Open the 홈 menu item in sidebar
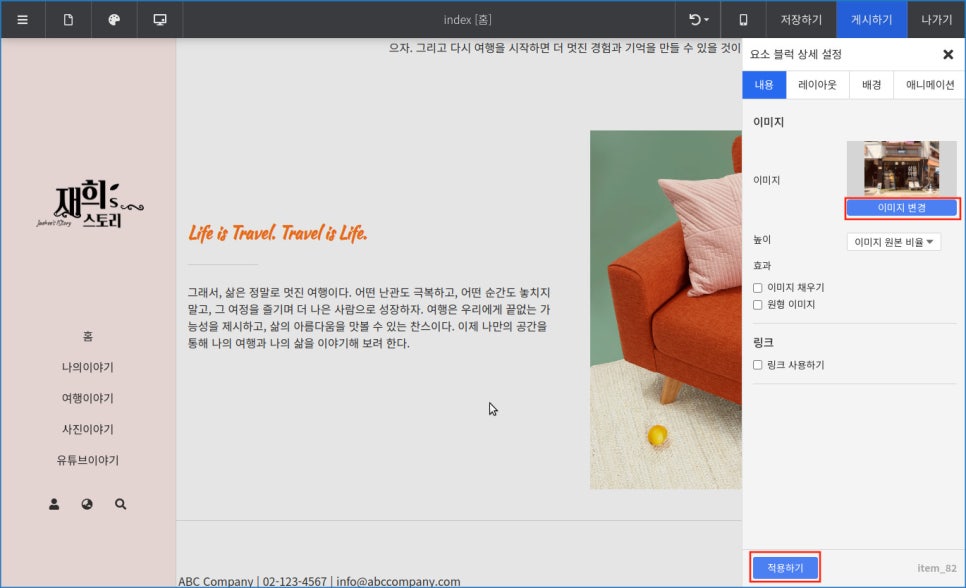Viewport: 966px width, 588px height. 88,337
